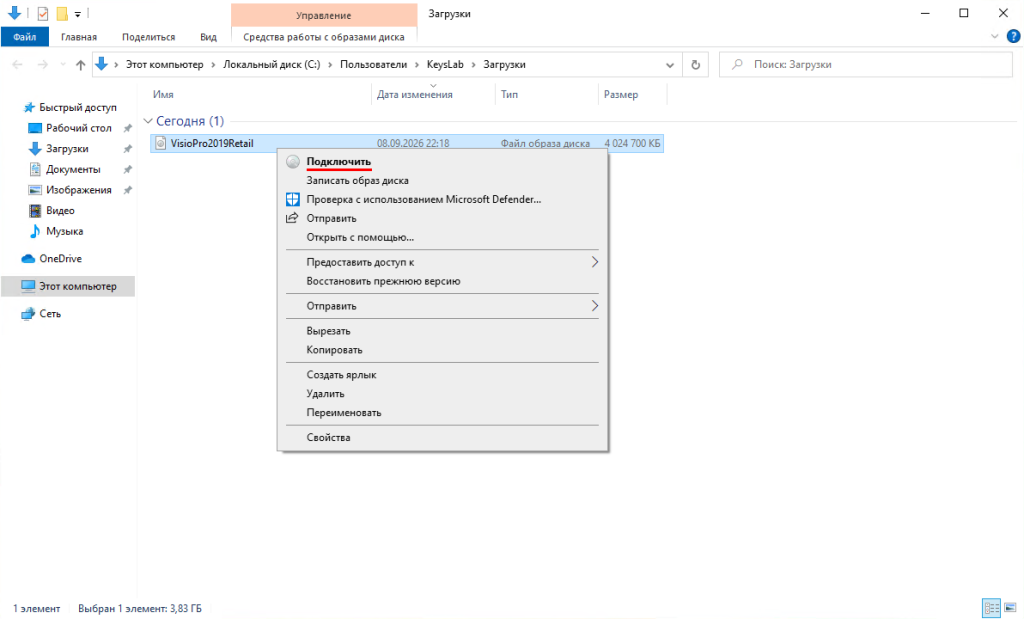
Task: Click breadcrumb arrow after Пользователи
Action: 417,65
